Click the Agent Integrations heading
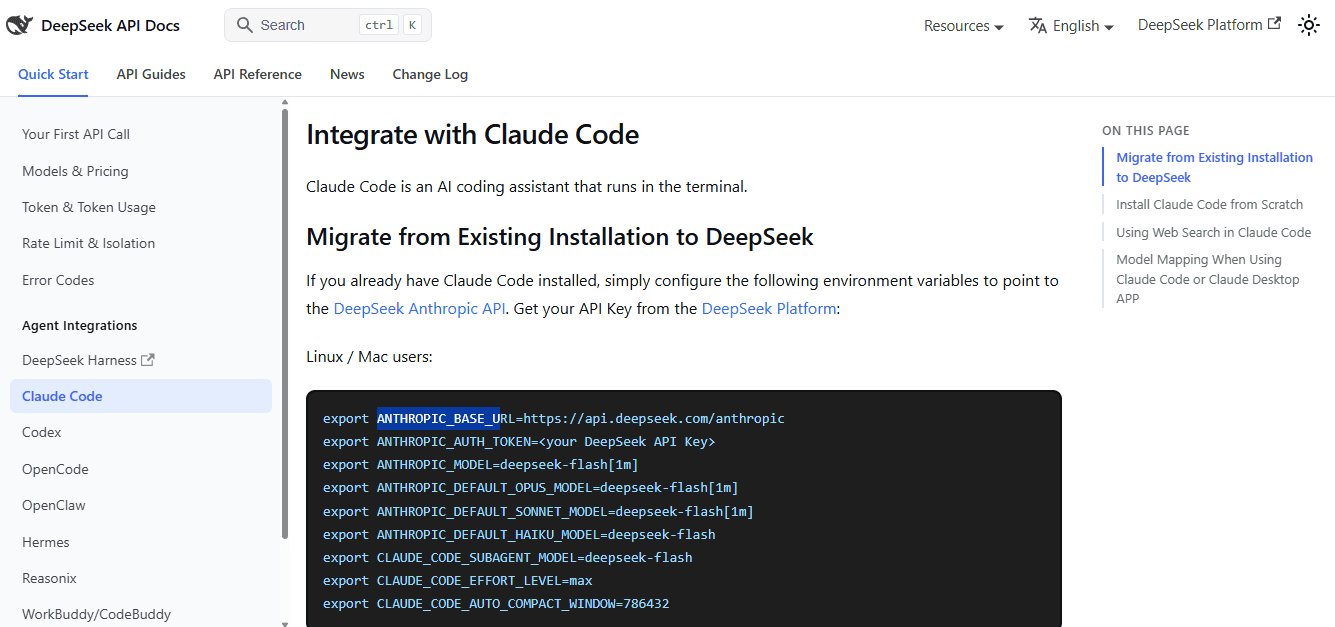This screenshot has height=627, width=1335. 80,325
